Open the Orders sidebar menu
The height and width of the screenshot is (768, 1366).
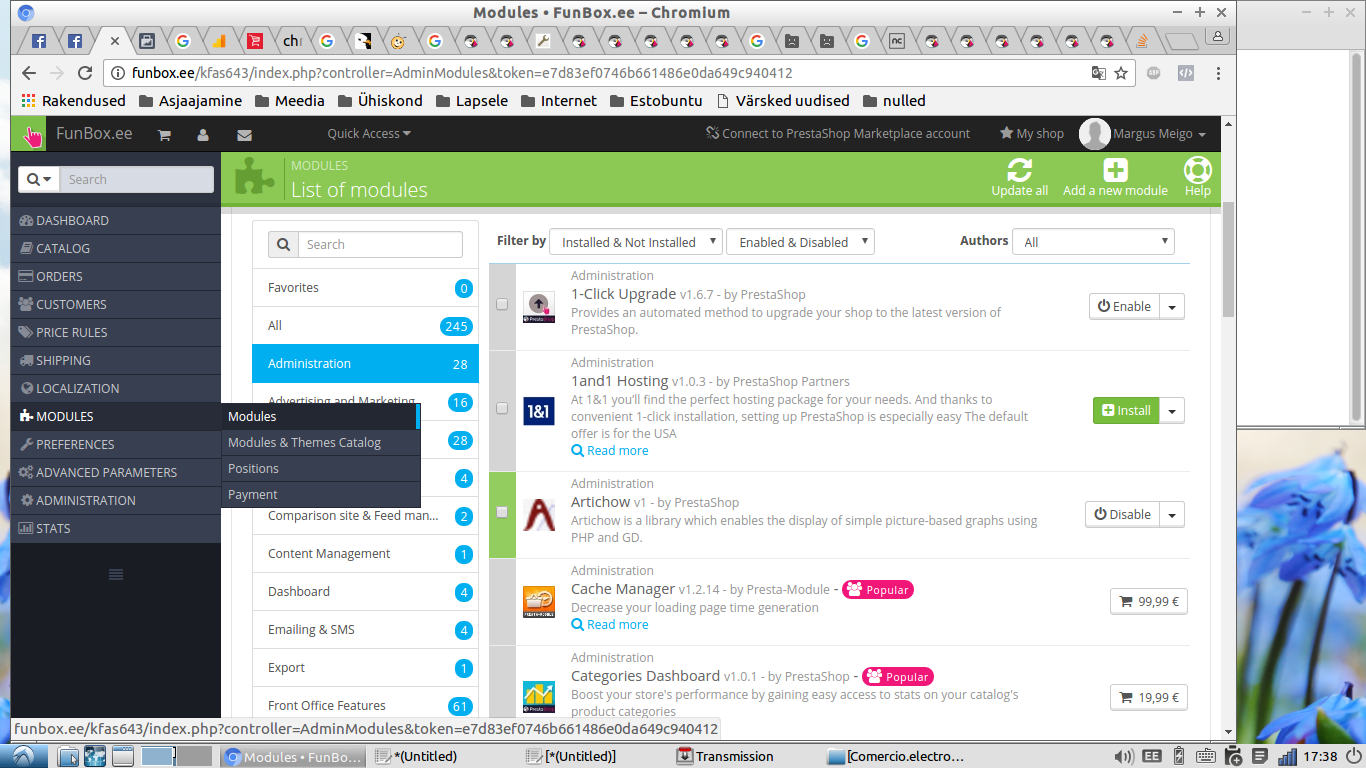(x=116, y=276)
